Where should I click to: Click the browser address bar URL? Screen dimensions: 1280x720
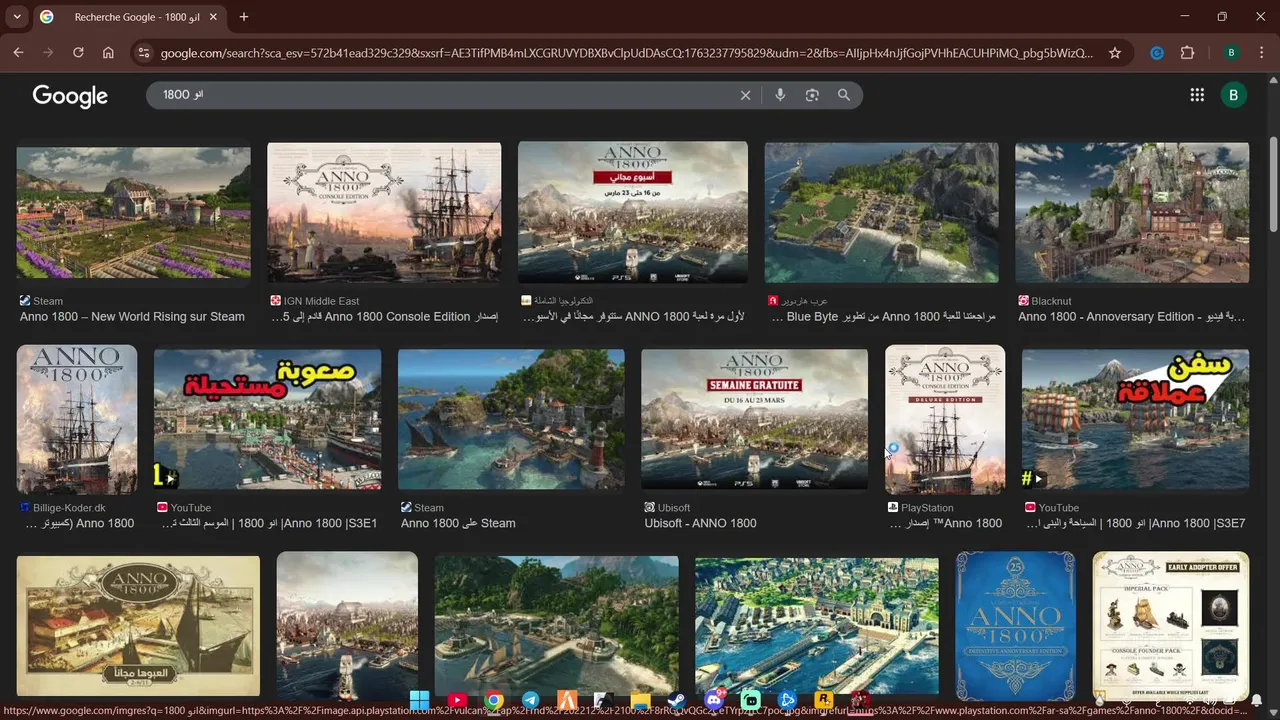[625, 53]
